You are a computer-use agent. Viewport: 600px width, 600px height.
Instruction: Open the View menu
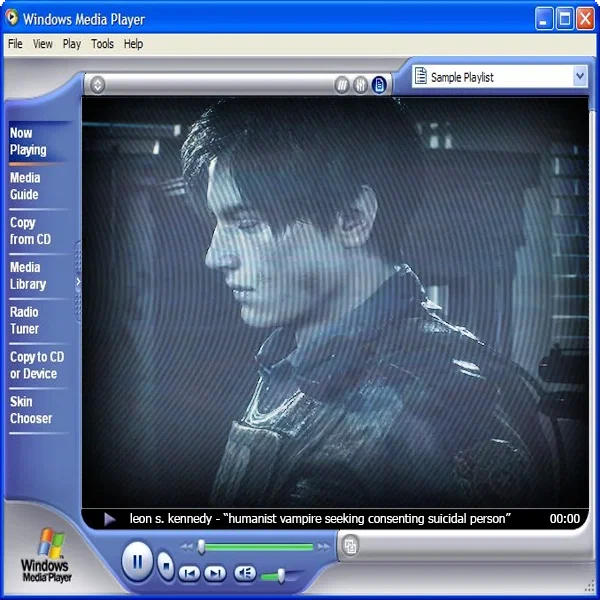pos(42,44)
